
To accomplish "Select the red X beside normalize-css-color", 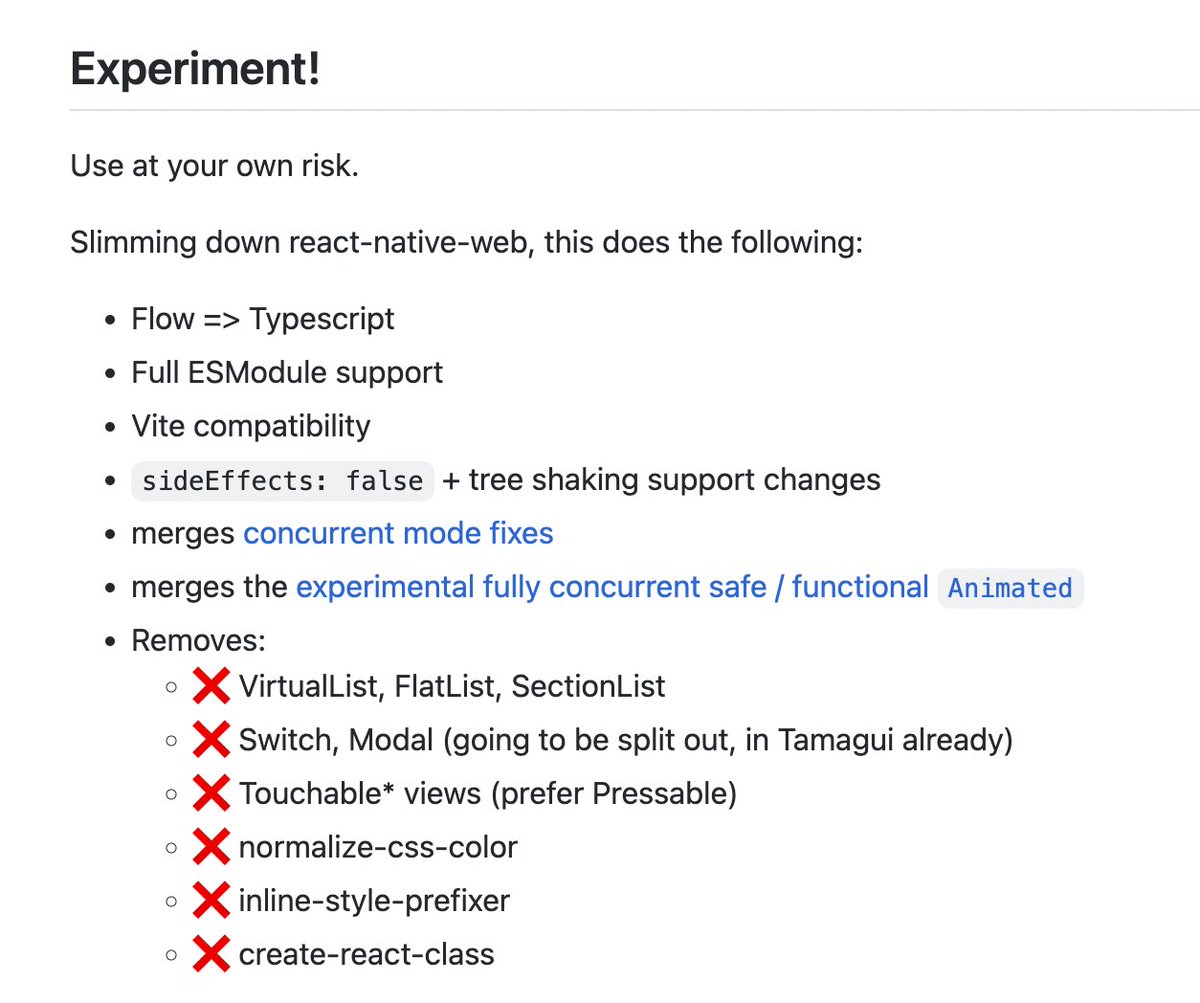I will point(211,848).
